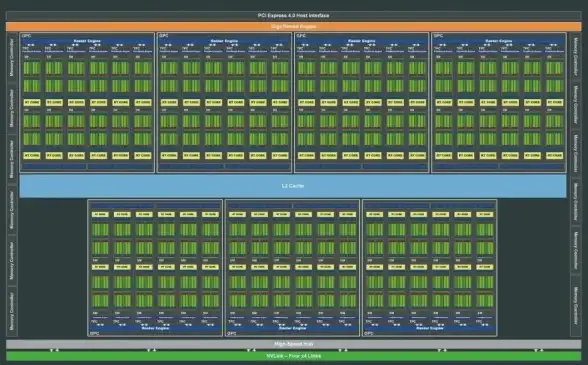Select Raster Engine in the top-left GPC
This screenshot has width=588, height=365.
pyautogui.click(x=87, y=41)
